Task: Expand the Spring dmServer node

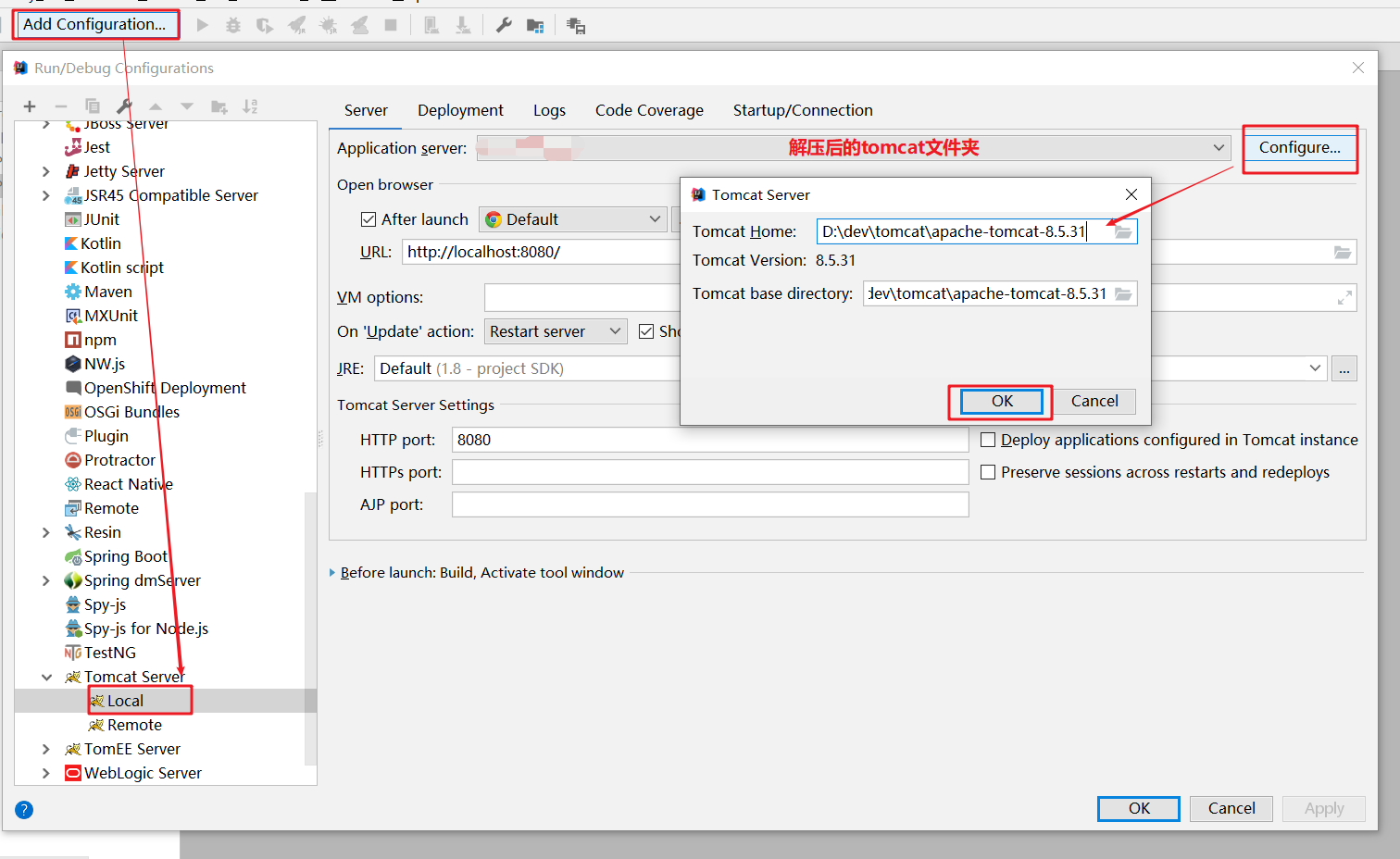Action: click(x=46, y=580)
